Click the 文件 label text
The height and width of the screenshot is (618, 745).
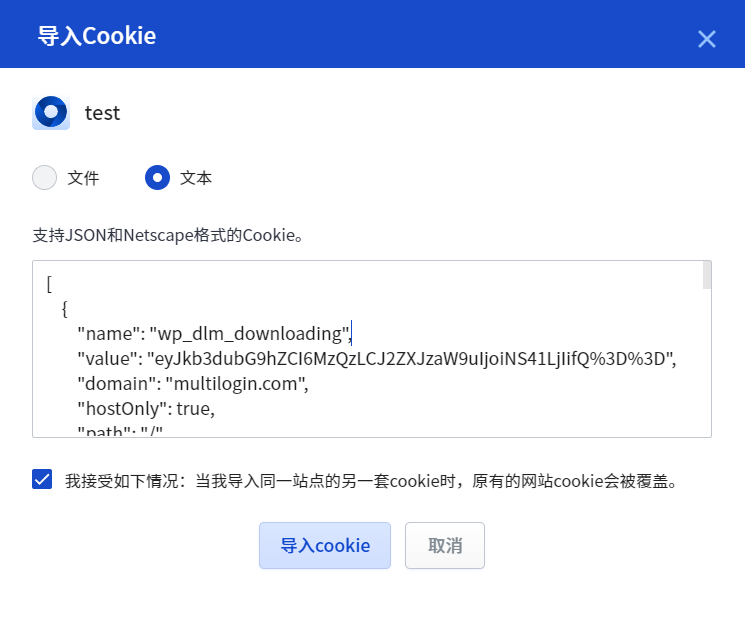pyautogui.click(x=83, y=178)
